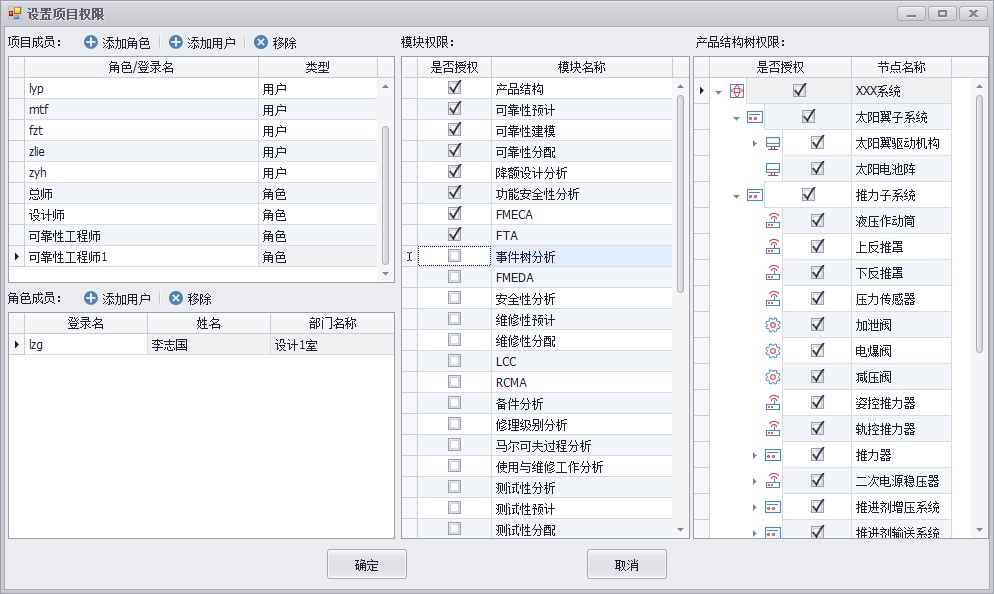Viewport: 994px width, 594px height.
Task: Click 移除 icon in 项目成员 toolbar
Action: point(261,43)
